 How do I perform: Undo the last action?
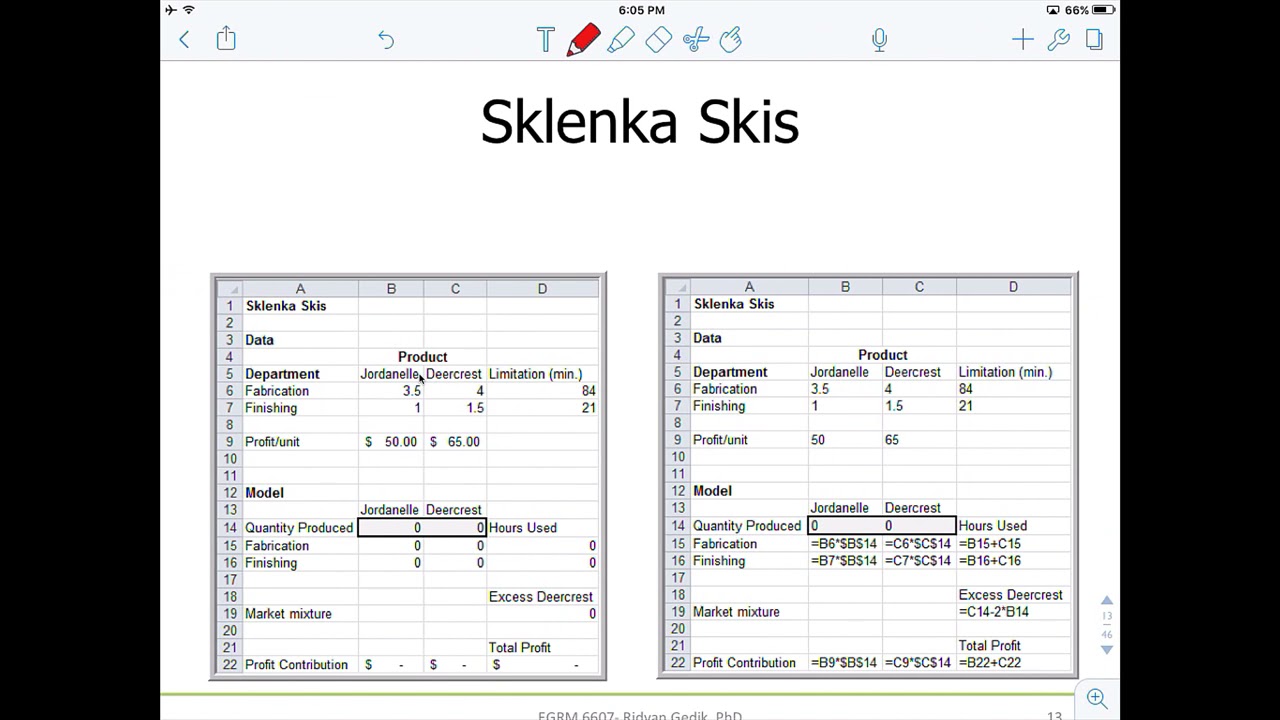386,40
